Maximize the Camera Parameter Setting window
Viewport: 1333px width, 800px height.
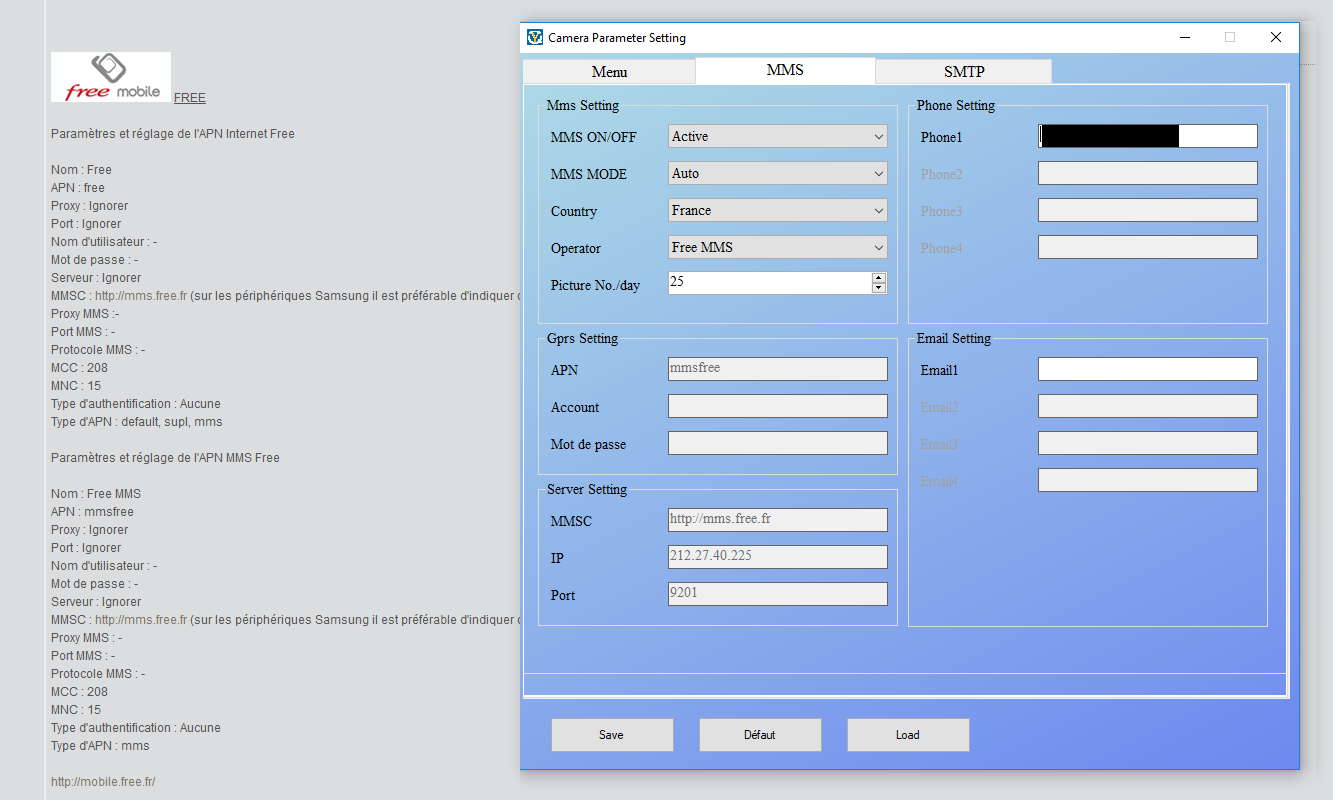(1230, 37)
